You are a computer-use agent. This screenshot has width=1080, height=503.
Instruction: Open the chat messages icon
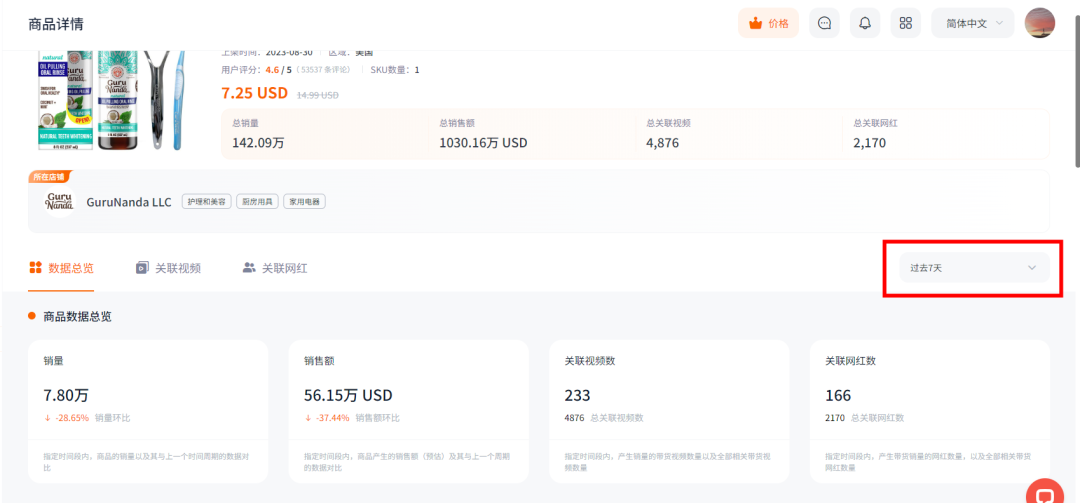824,23
